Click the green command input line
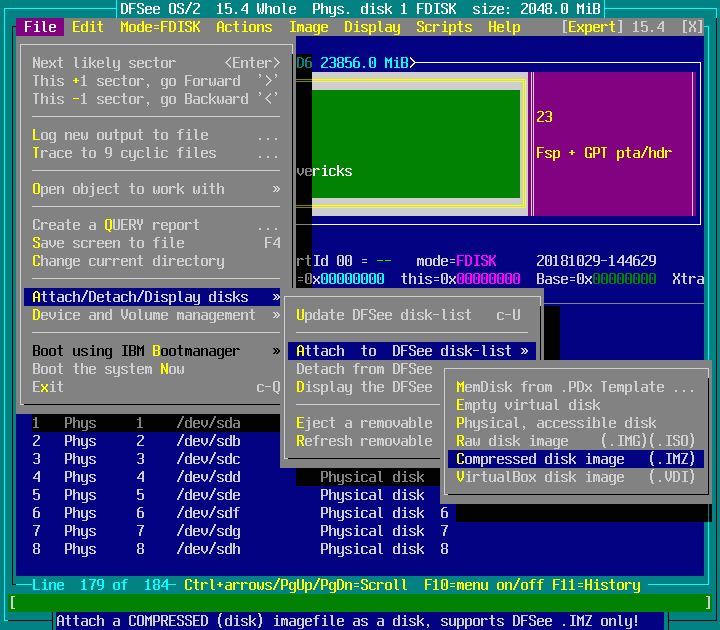Screen dimensions: 720x630 click(360, 603)
